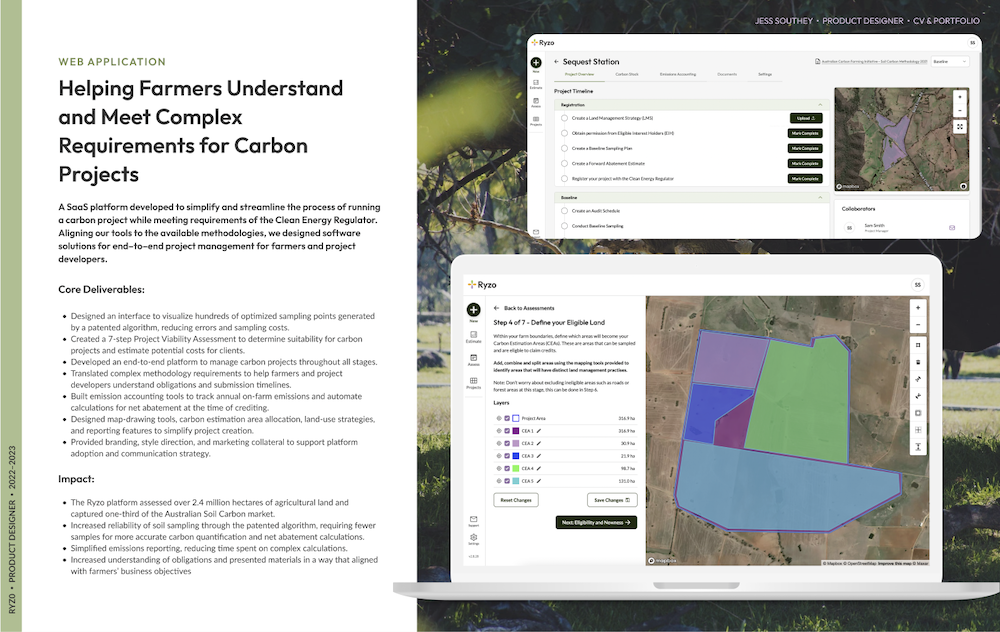Click the CEA 4 green color swatch
1000x632 pixels.
point(516,468)
